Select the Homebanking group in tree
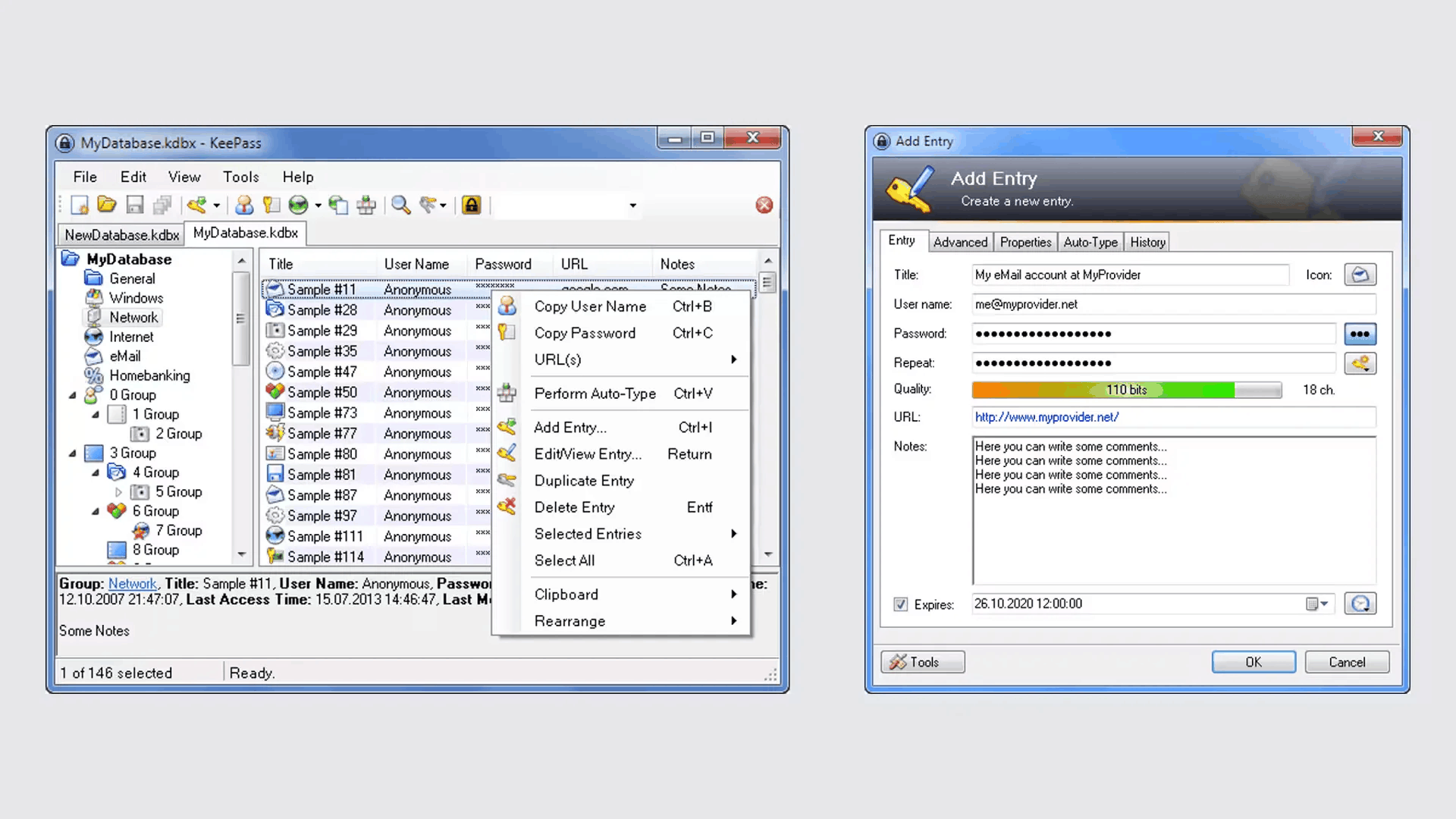The height and width of the screenshot is (819, 1456). [x=149, y=375]
